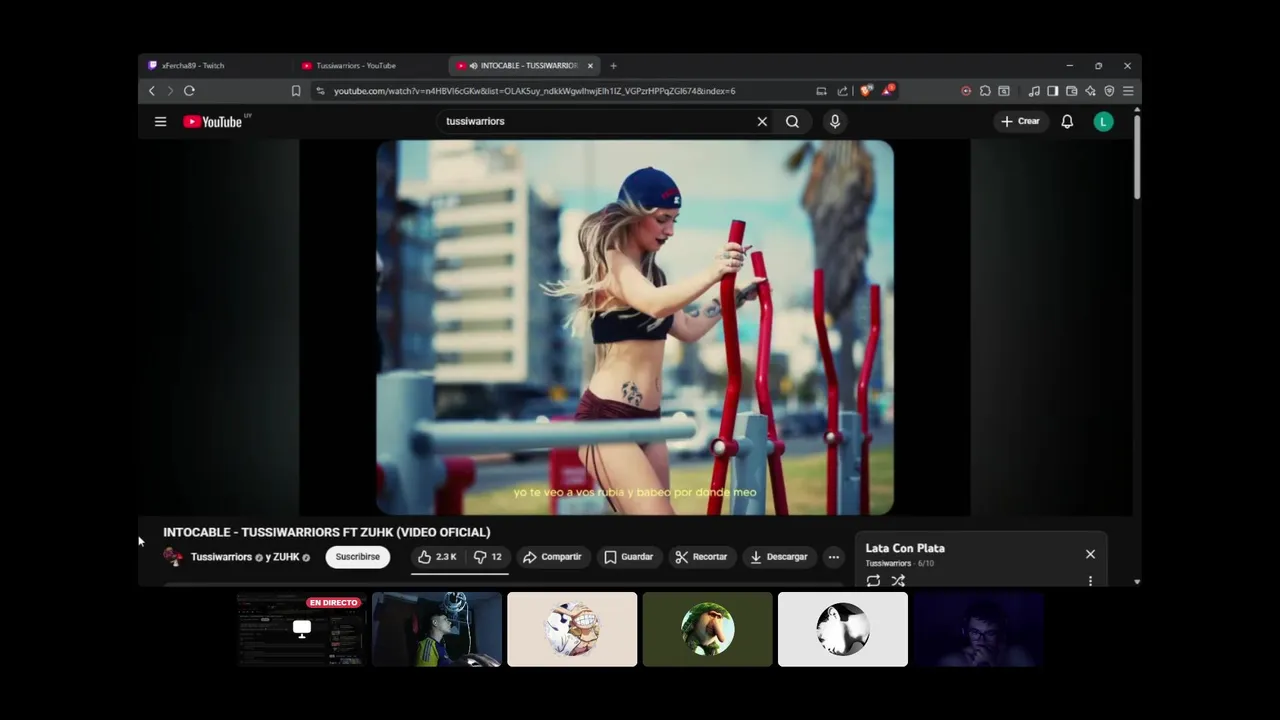Open more actions three-dot menu
Image resolution: width=1280 pixels, height=720 pixels.
pos(833,557)
